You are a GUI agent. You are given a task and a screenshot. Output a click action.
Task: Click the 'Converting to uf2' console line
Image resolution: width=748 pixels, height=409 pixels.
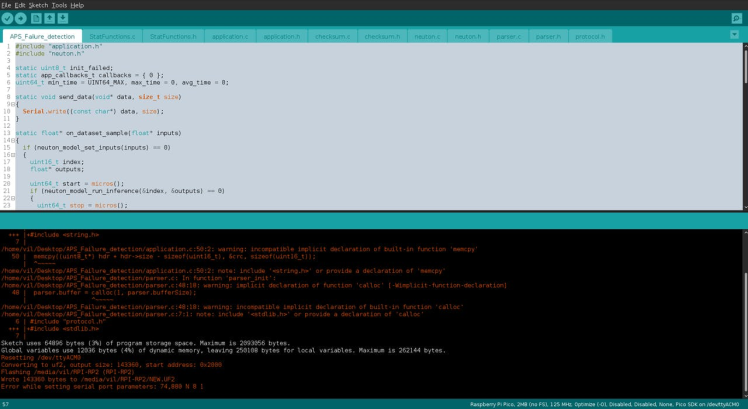click(111, 365)
